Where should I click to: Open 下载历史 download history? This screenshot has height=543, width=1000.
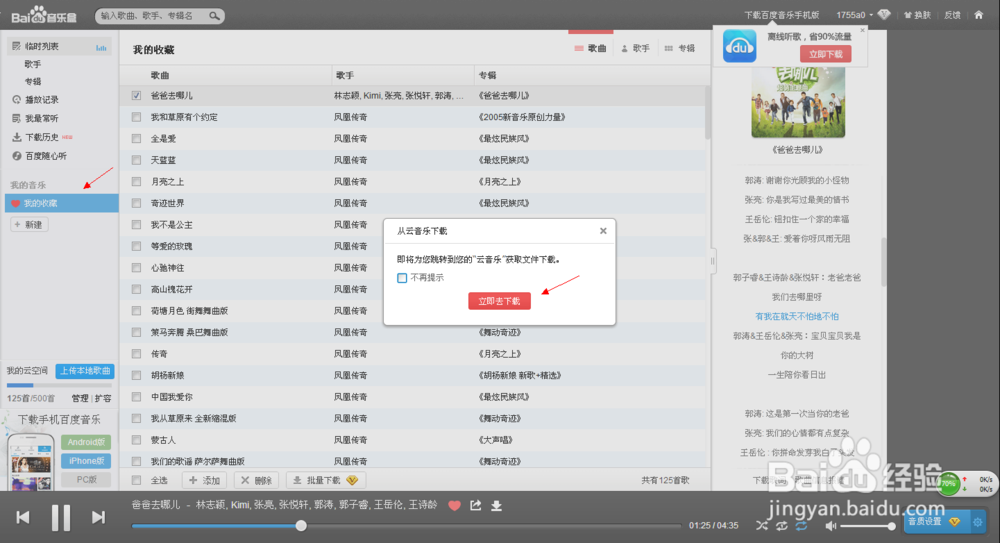41,137
